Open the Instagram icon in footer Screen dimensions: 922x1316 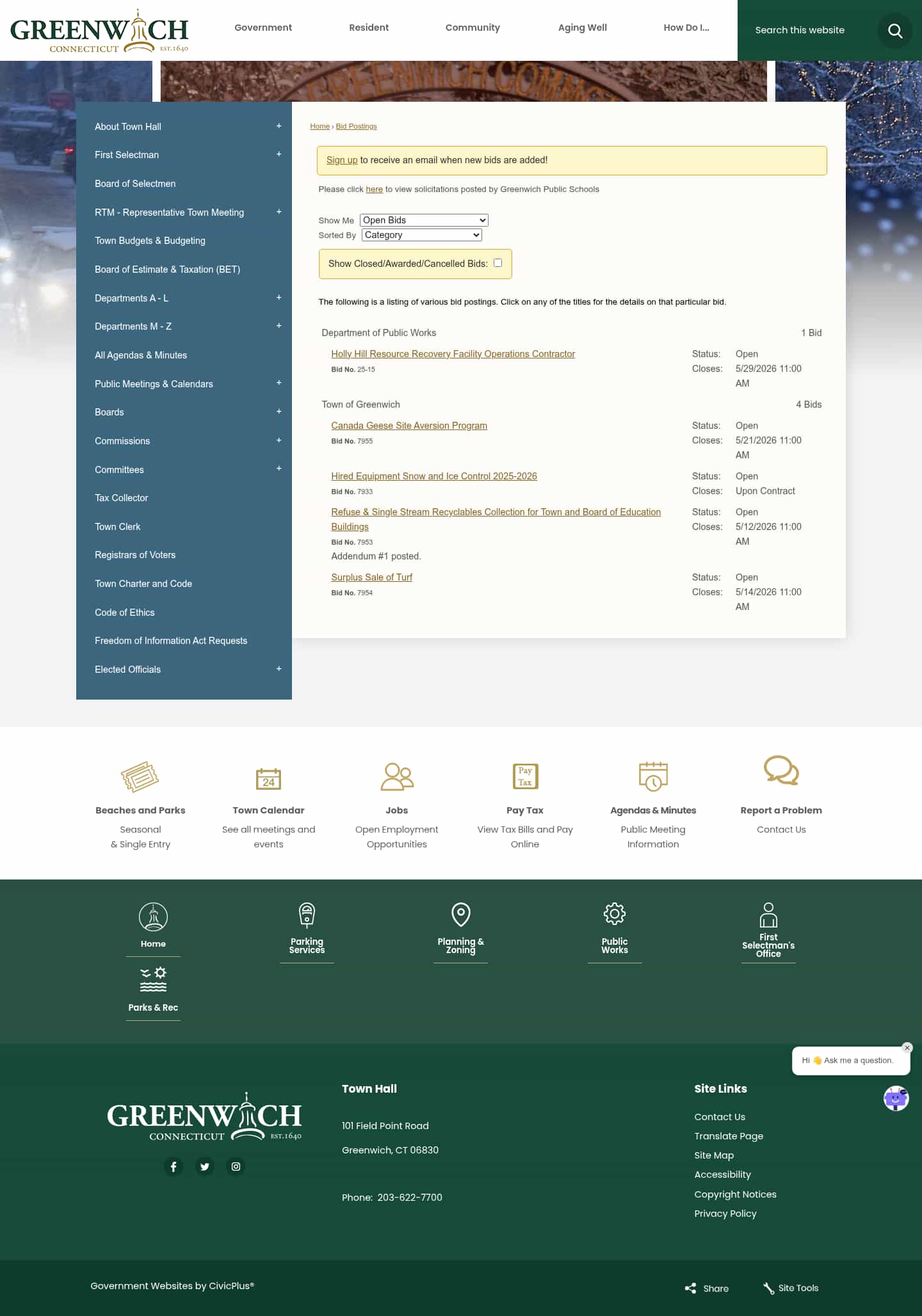point(236,1167)
